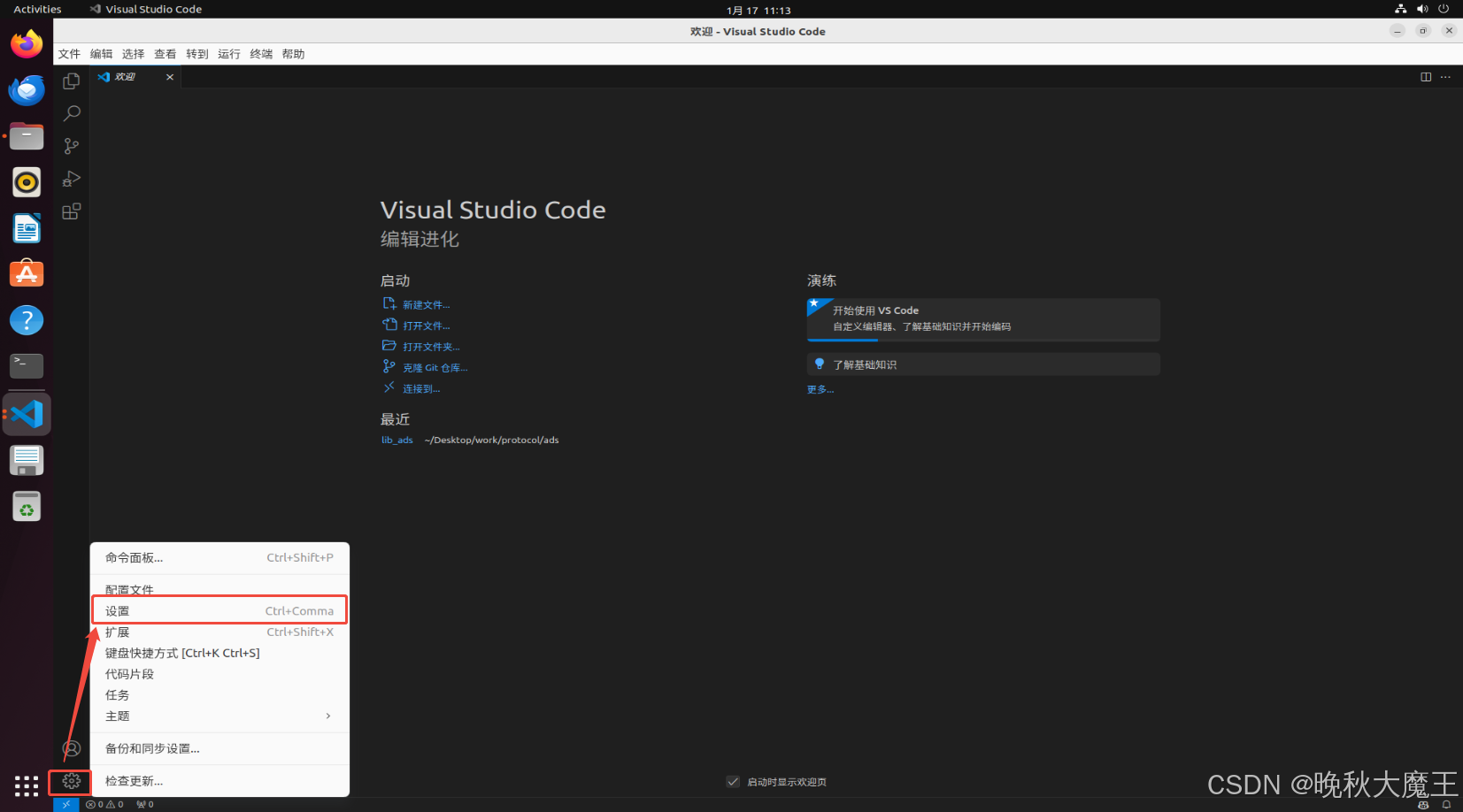Open Ubuntu Software from the dock

pyautogui.click(x=27, y=274)
